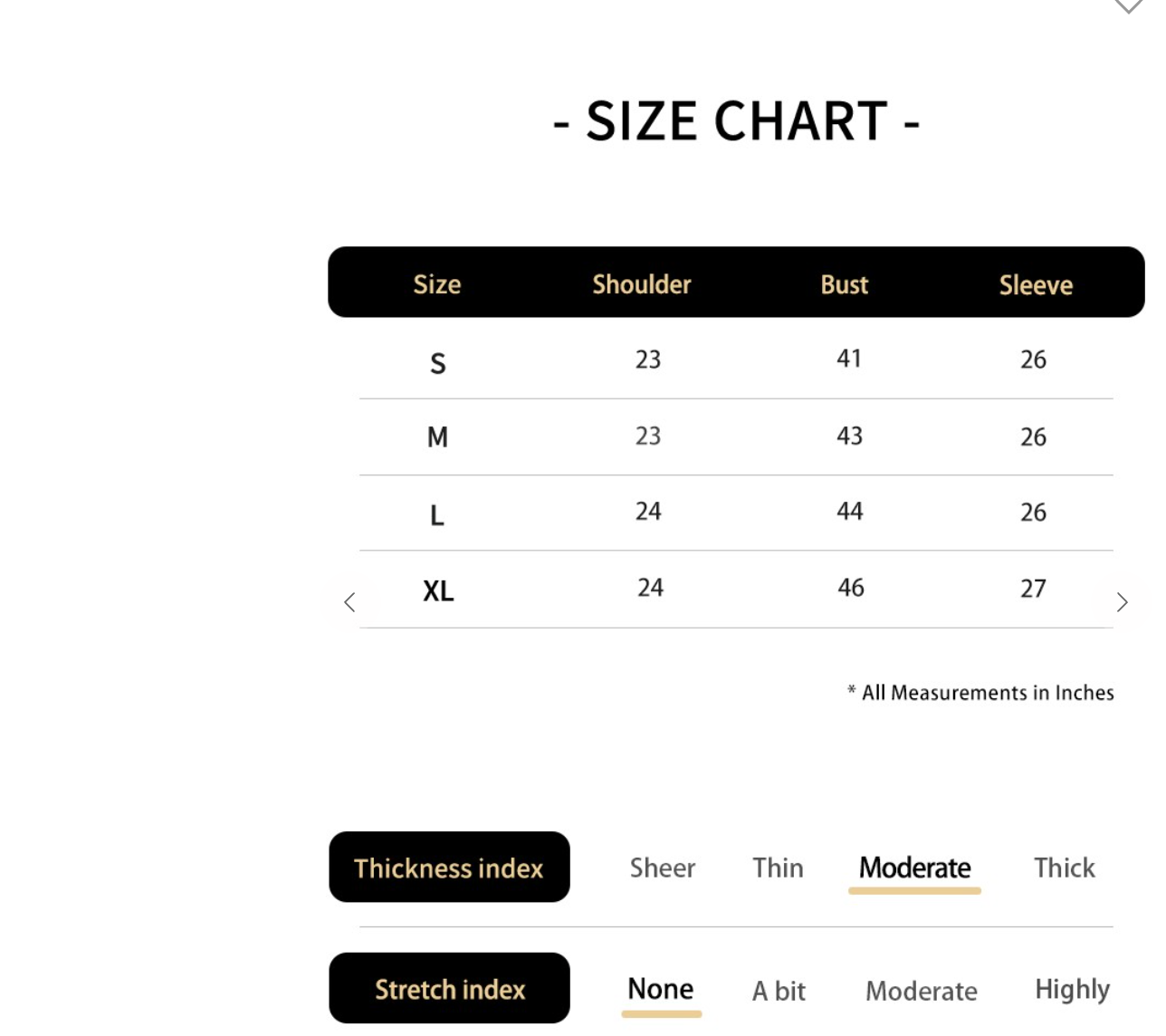Select the Thin thickness option
1166x1036 pixels.
click(778, 868)
